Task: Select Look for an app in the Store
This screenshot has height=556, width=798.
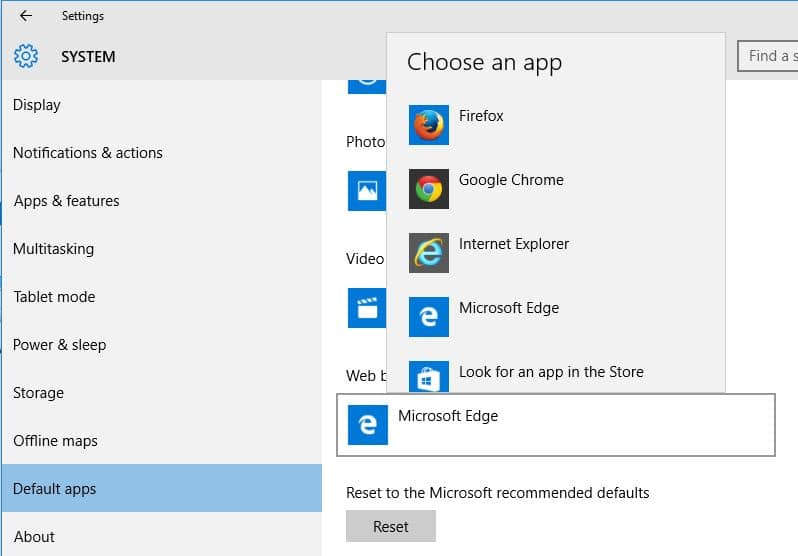Action: pos(551,372)
